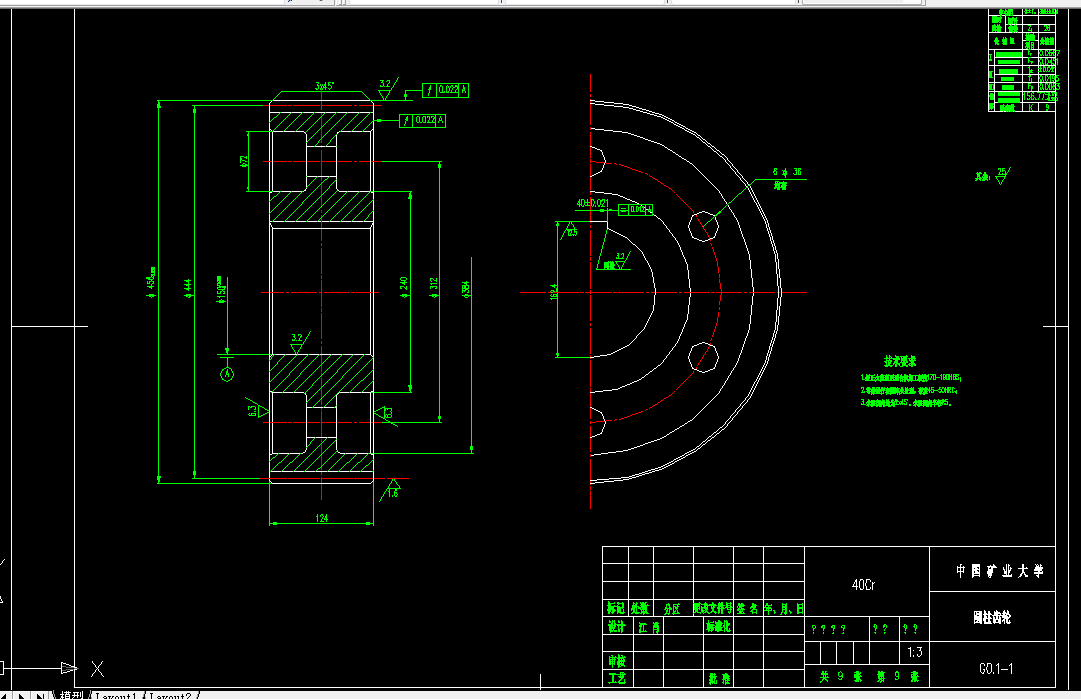
Task: Open the Layout1 tab
Action: pos(115,695)
